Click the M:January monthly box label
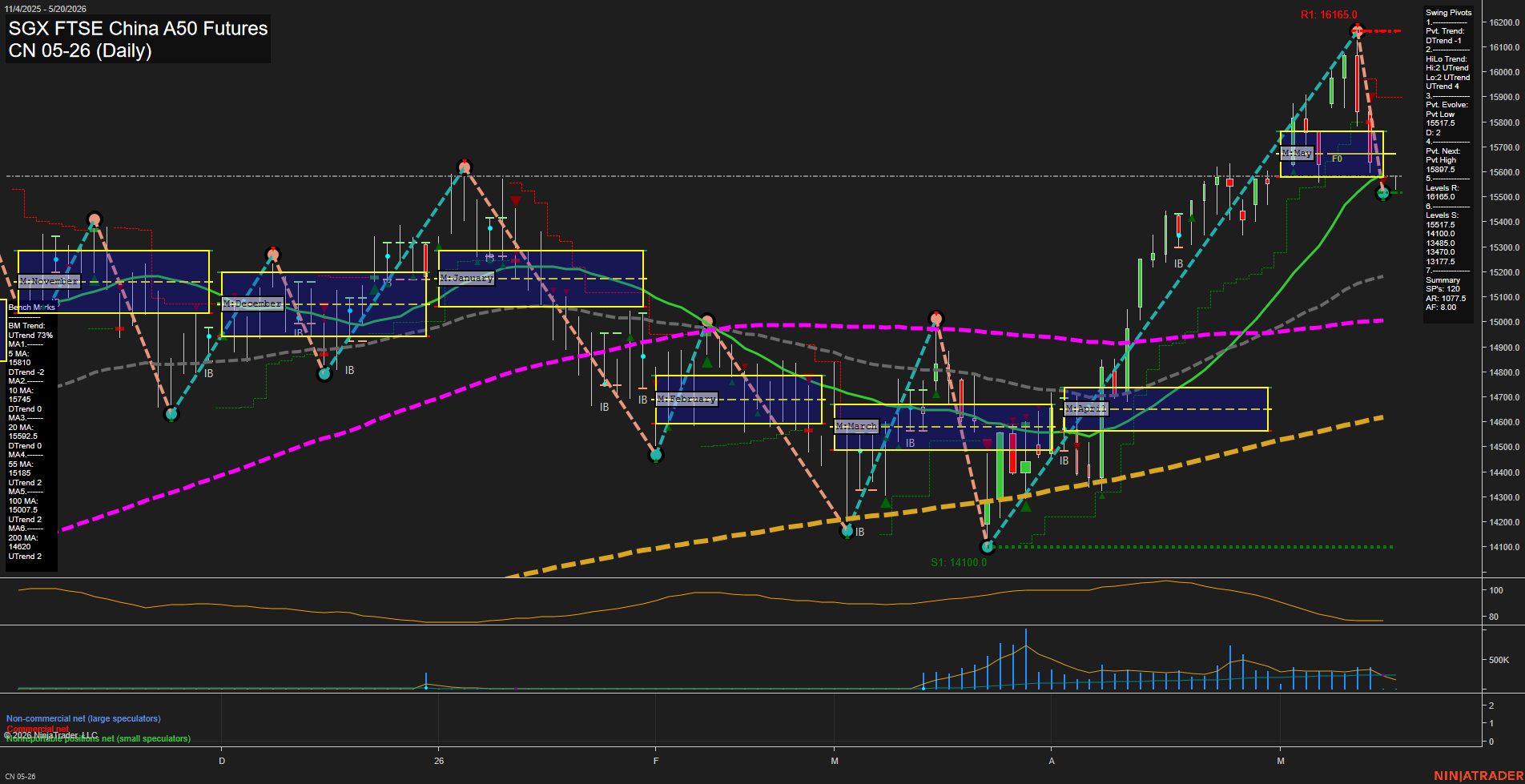This screenshot has width=1525, height=784. [x=467, y=278]
